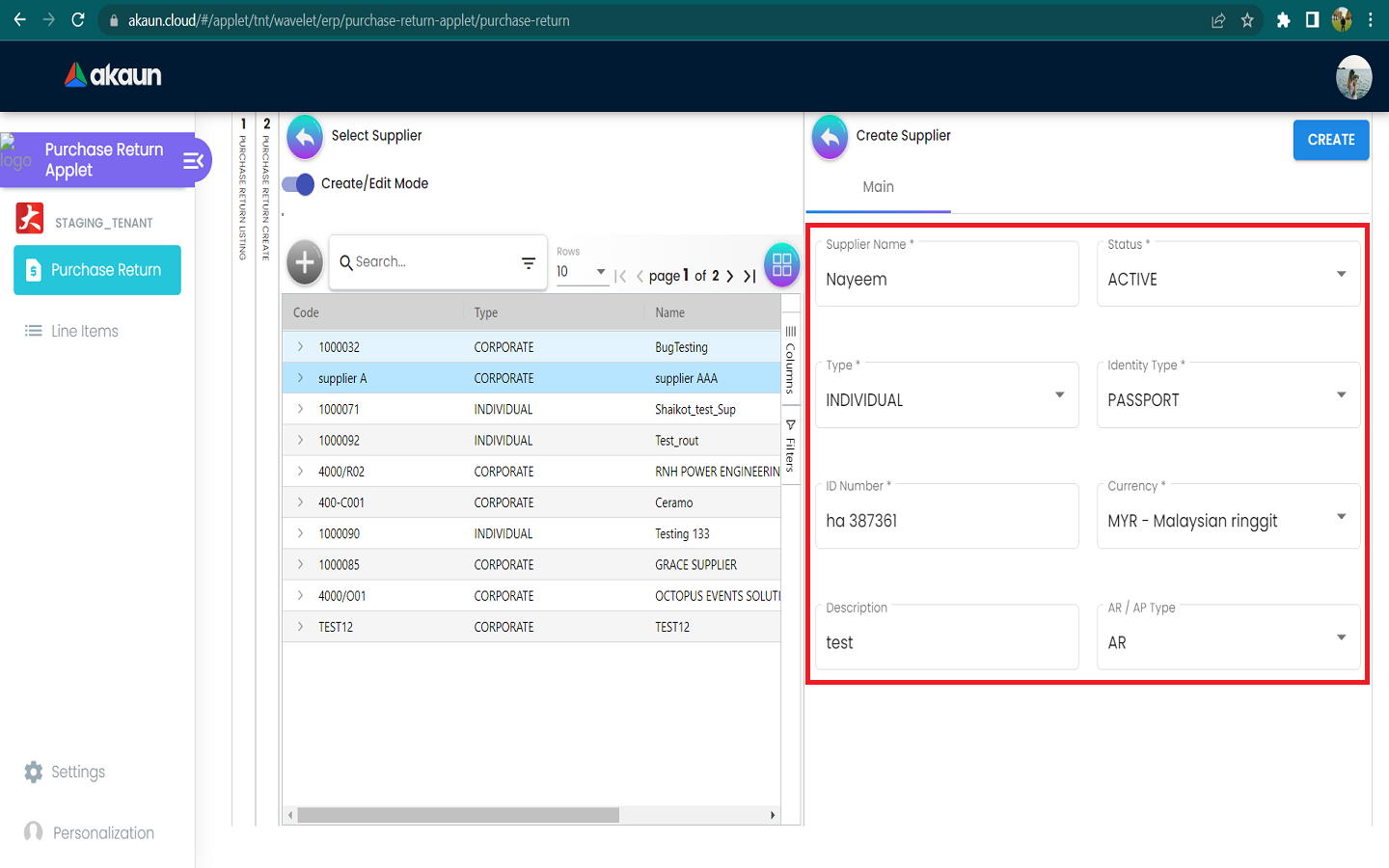Jump to last page of table
This screenshot has height=868, width=1389.
[x=749, y=276]
